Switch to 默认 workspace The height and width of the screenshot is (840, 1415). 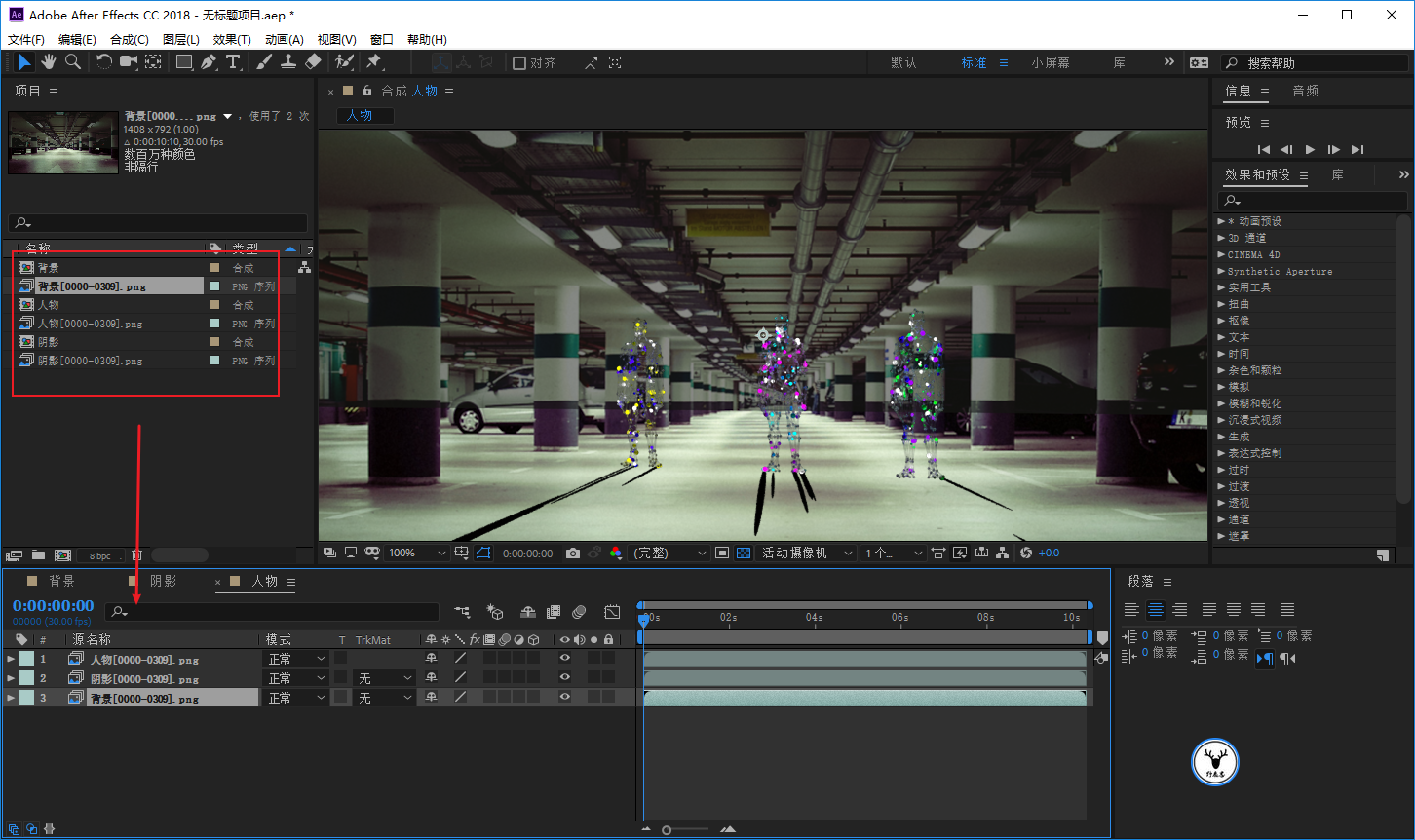pos(904,62)
